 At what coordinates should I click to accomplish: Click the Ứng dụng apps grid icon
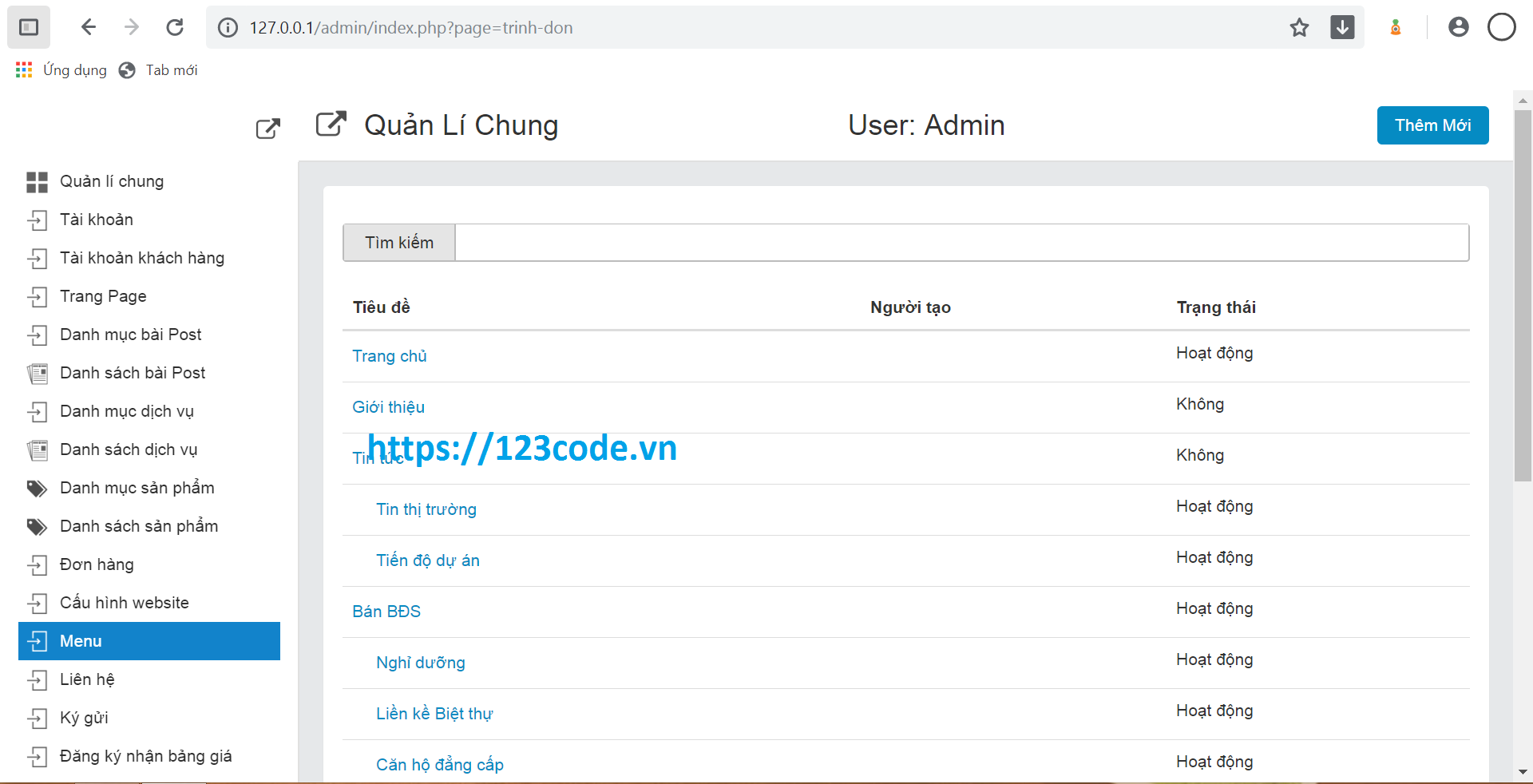click(23, 69)
